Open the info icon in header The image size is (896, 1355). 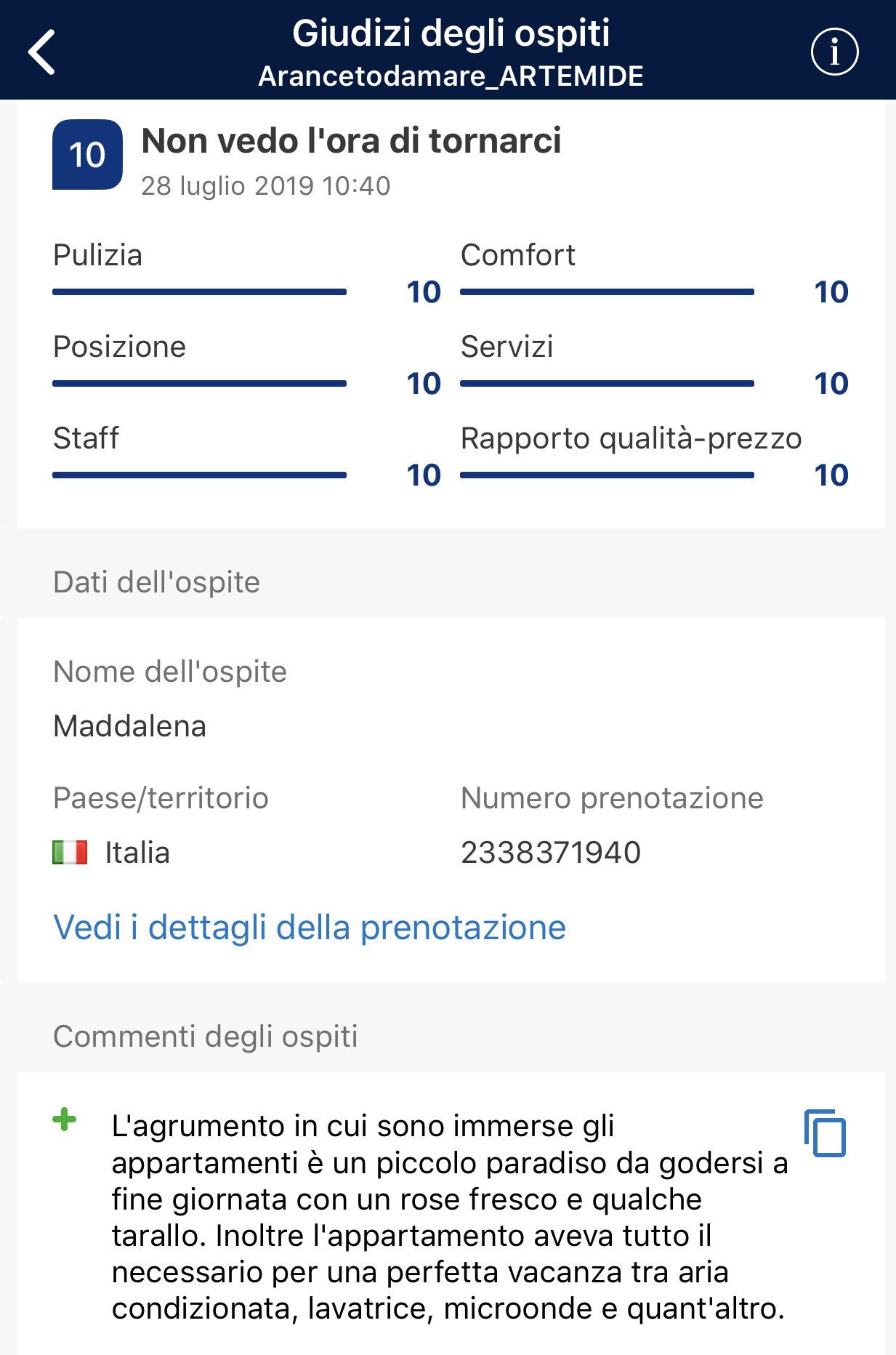(x=834, y=52)
